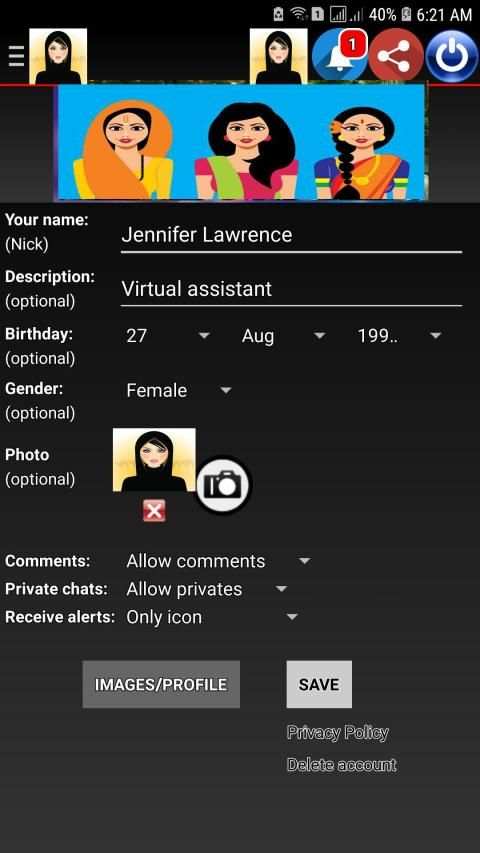This screenshot has width=480, height=853.
Task: Tap profile avatar beside notification bell
Action: [279, 56]
